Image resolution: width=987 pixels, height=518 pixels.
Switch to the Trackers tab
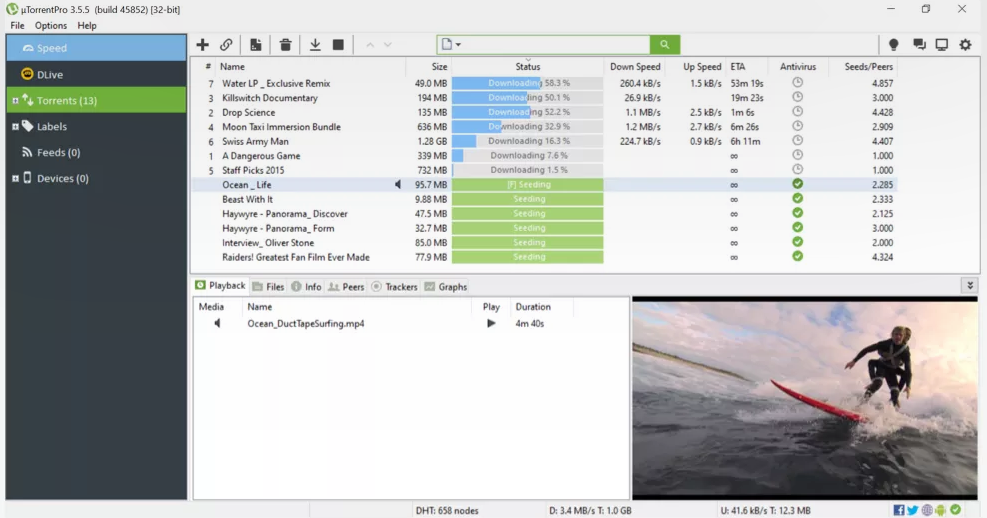click(x=395, y=287)
